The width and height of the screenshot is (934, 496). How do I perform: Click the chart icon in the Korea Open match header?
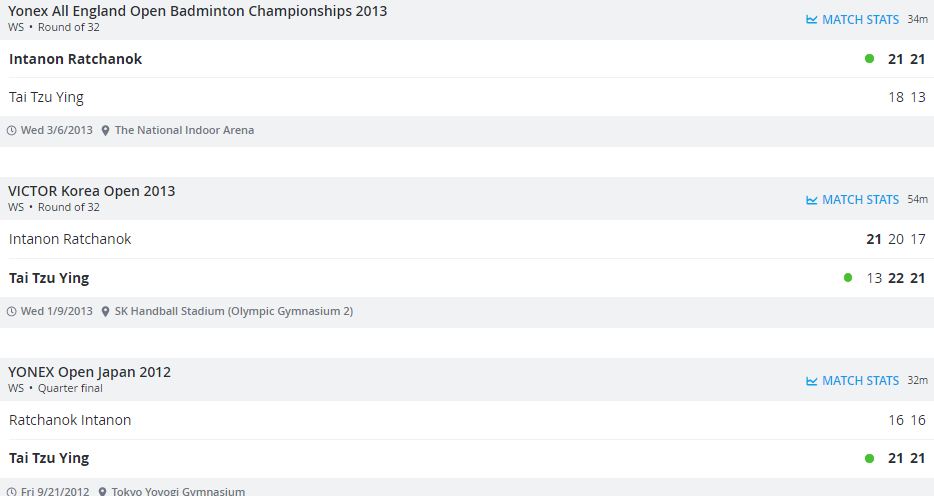pos(812,200)
